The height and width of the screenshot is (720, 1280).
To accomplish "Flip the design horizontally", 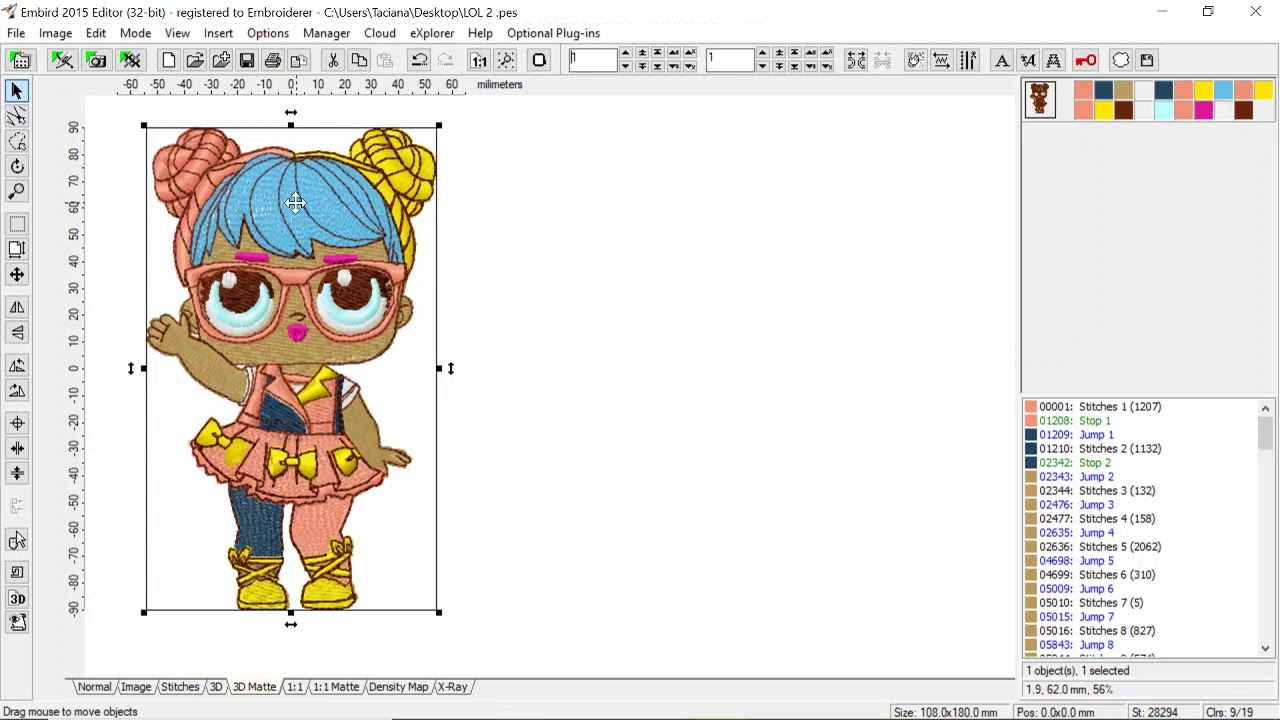I will (17, 307).
